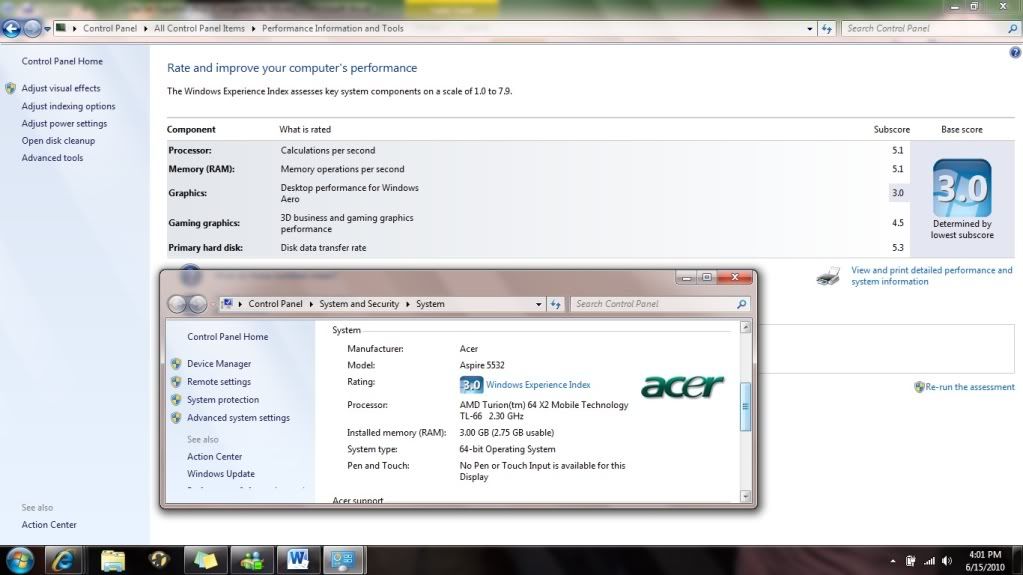1023x575 pixels.
Task: Click Control Panel breadcrumb in System window
Action: coord(275,304)
